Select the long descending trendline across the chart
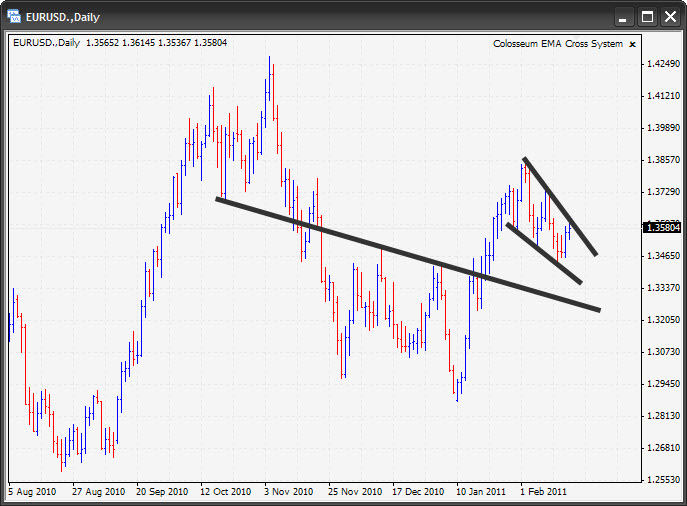 click(408, 255)
